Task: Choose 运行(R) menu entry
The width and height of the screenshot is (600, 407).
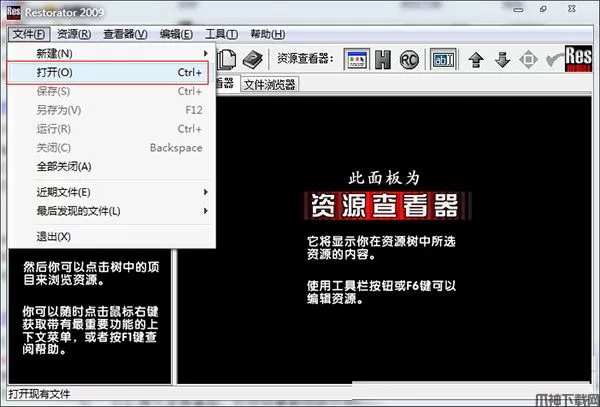Action: [111, 129]
